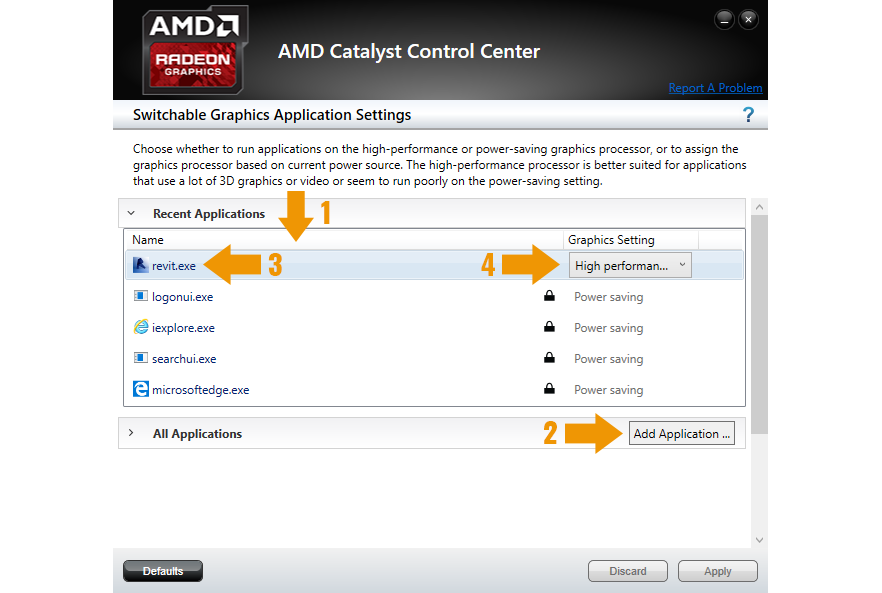Toggle the lock next to logonui.exe

click(548, 296)
